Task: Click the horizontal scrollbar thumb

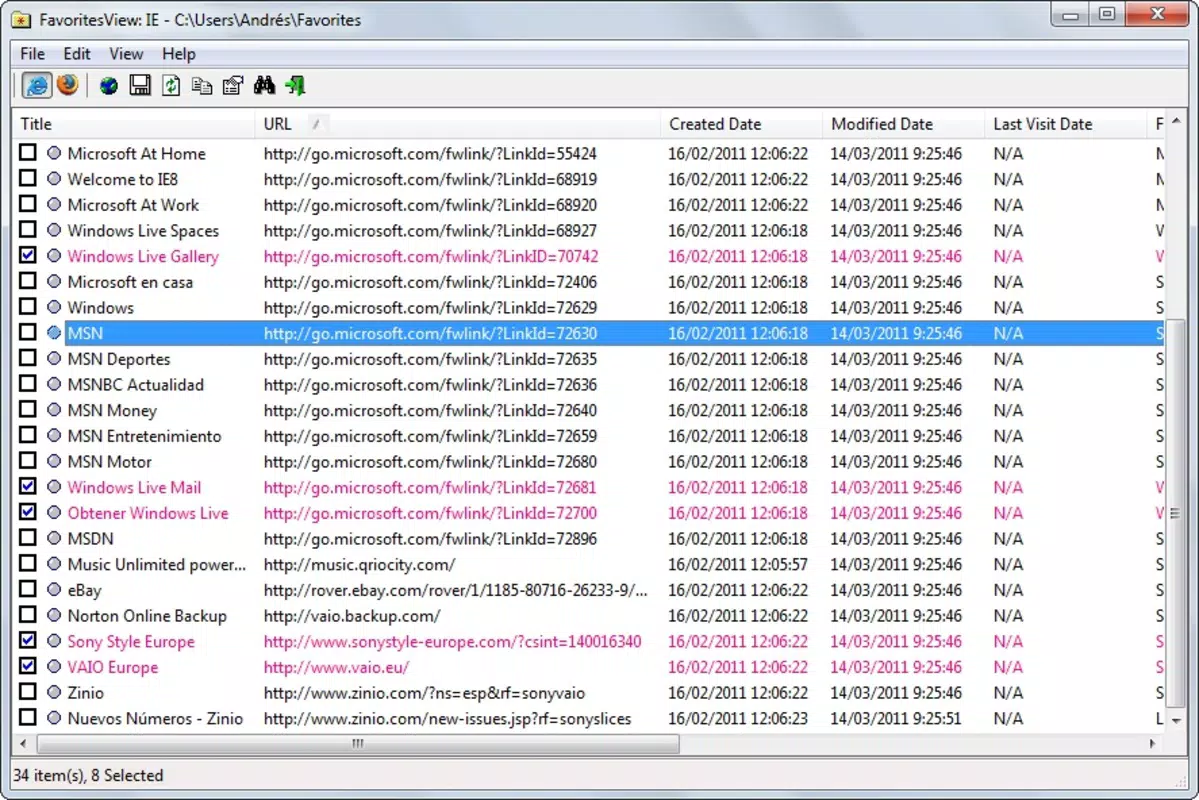Action: (x=358, y=743)
